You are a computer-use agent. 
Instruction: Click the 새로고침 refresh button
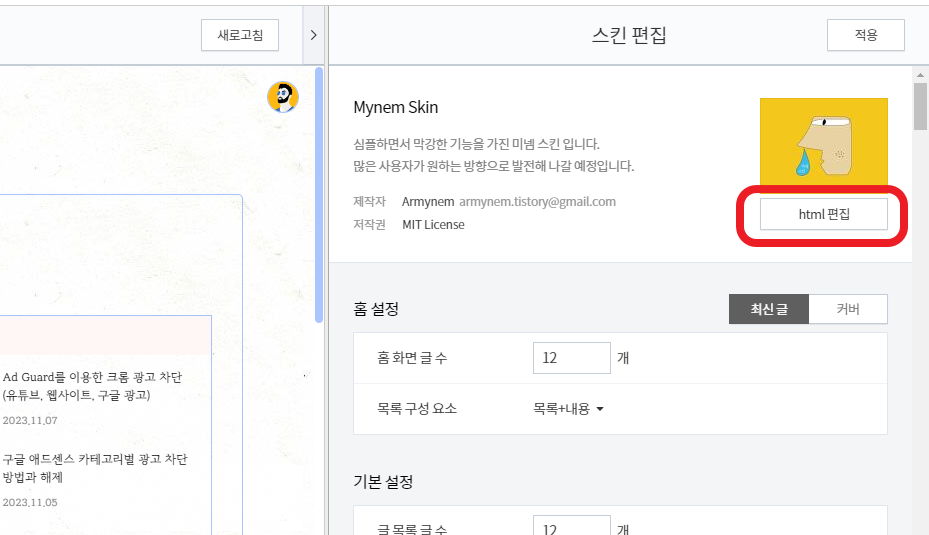tap(240, 35)
